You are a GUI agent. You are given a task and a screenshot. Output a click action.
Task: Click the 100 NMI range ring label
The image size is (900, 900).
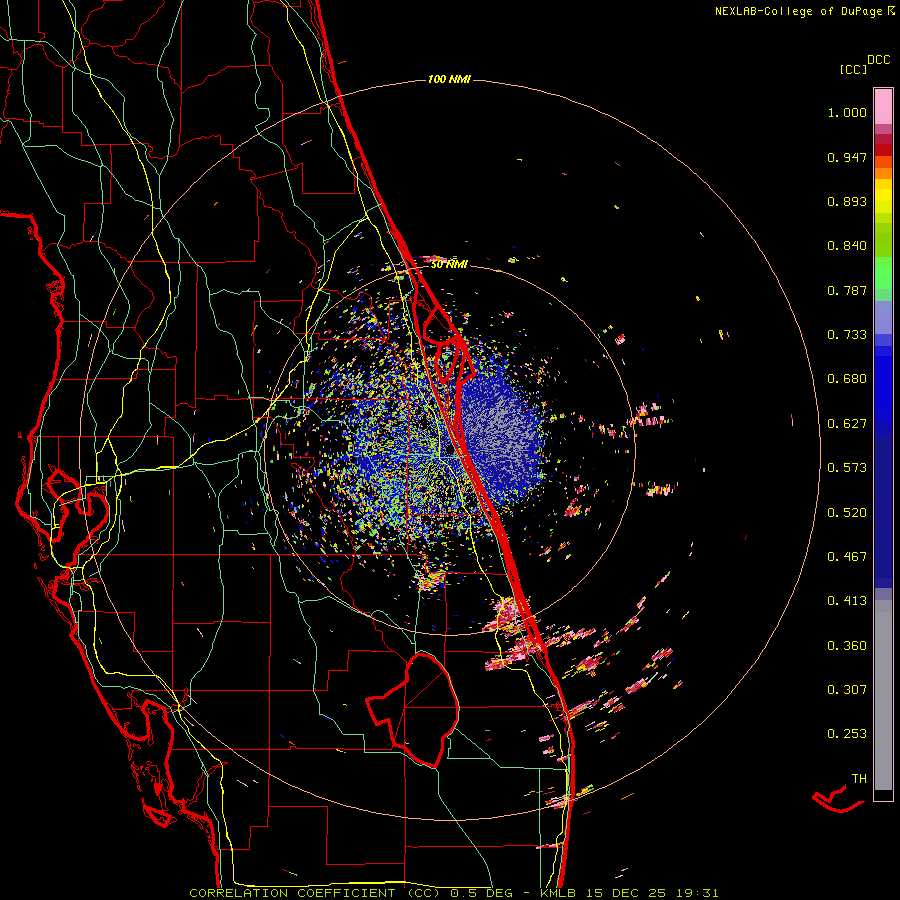pyautogui.click(x=449, y=79)
